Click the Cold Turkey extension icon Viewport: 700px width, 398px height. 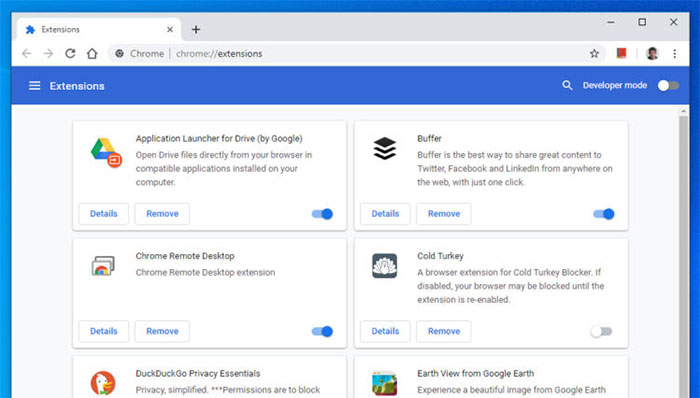tap(384, 266)
